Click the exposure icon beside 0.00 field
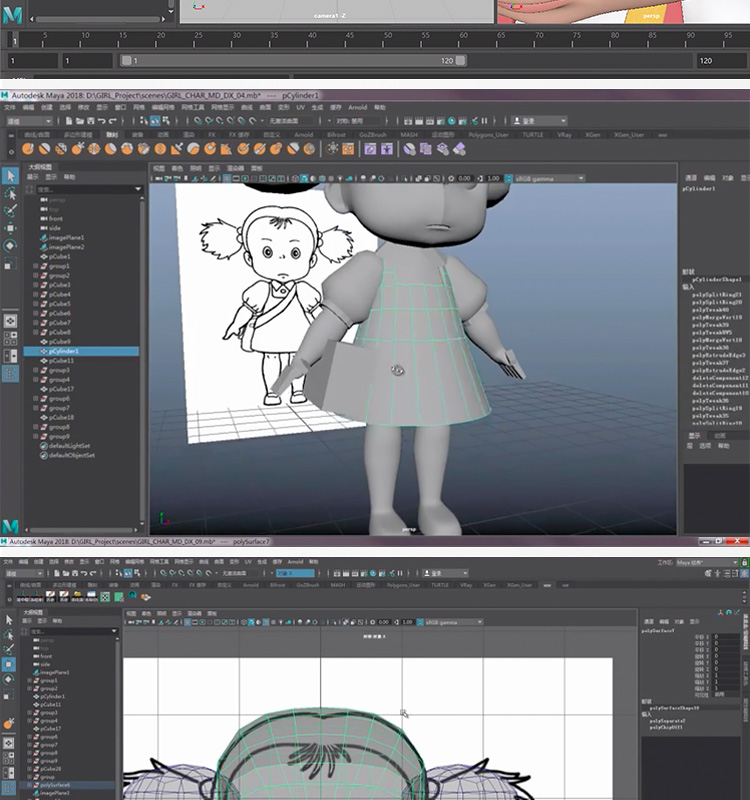The image size is (750, 800). click(451, 179)
